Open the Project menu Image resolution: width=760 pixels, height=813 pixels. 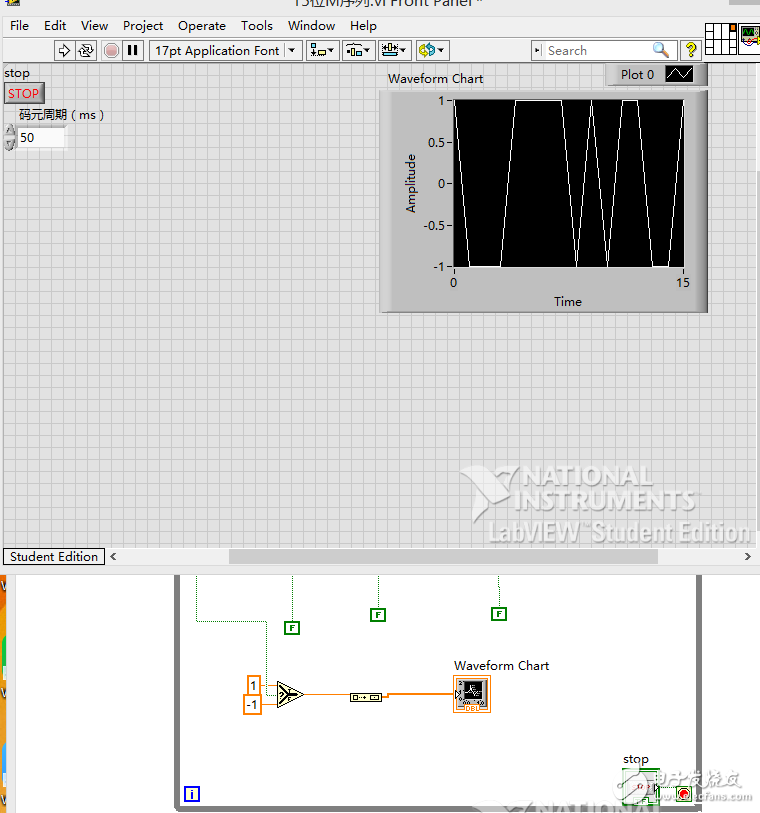143,25
